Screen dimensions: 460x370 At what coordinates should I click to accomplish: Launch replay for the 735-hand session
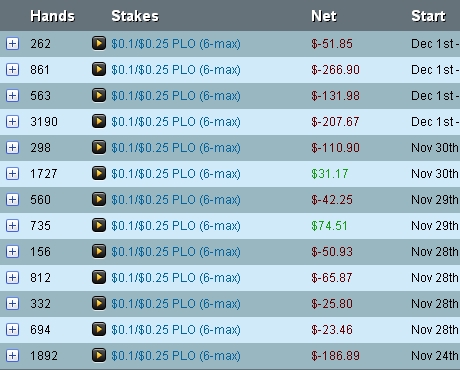pyautogui.click(x=99, y=225)
